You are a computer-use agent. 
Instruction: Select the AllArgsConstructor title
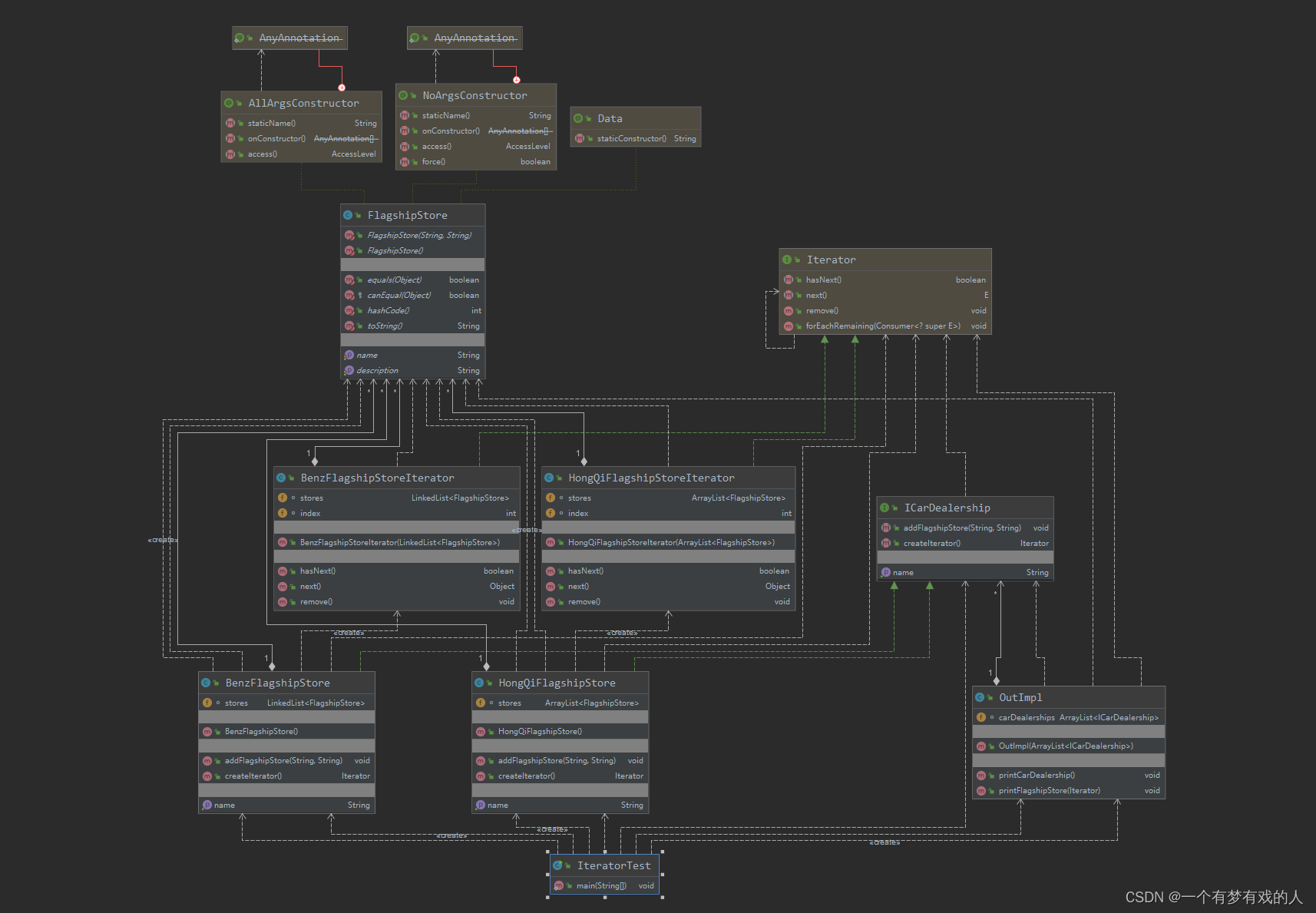click(x=303, y=103)
